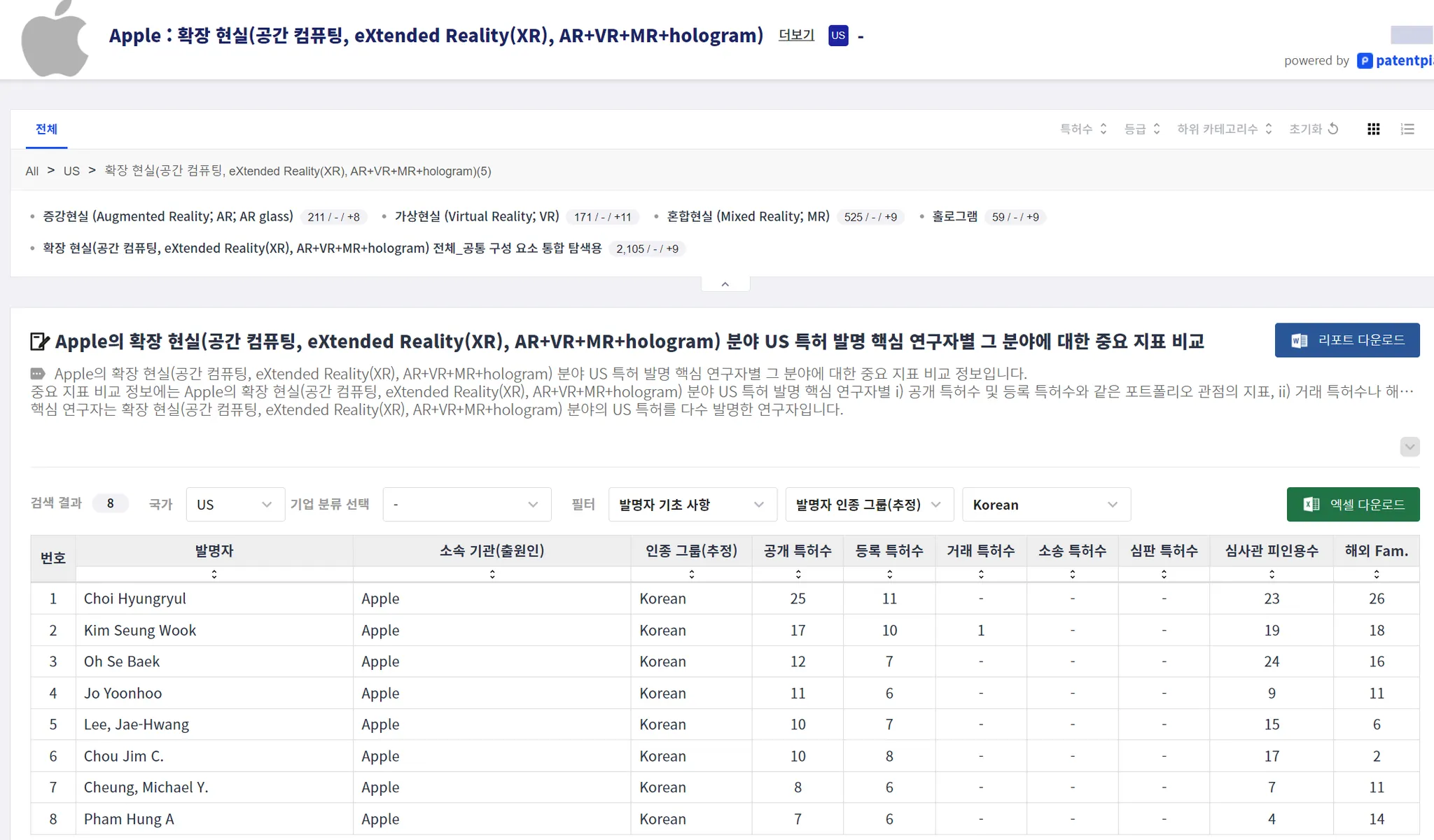Open the 국가 US dropdown
The width and height of the screenshot is (1434, 840).
pyautogui.click(x=235, y=505)
